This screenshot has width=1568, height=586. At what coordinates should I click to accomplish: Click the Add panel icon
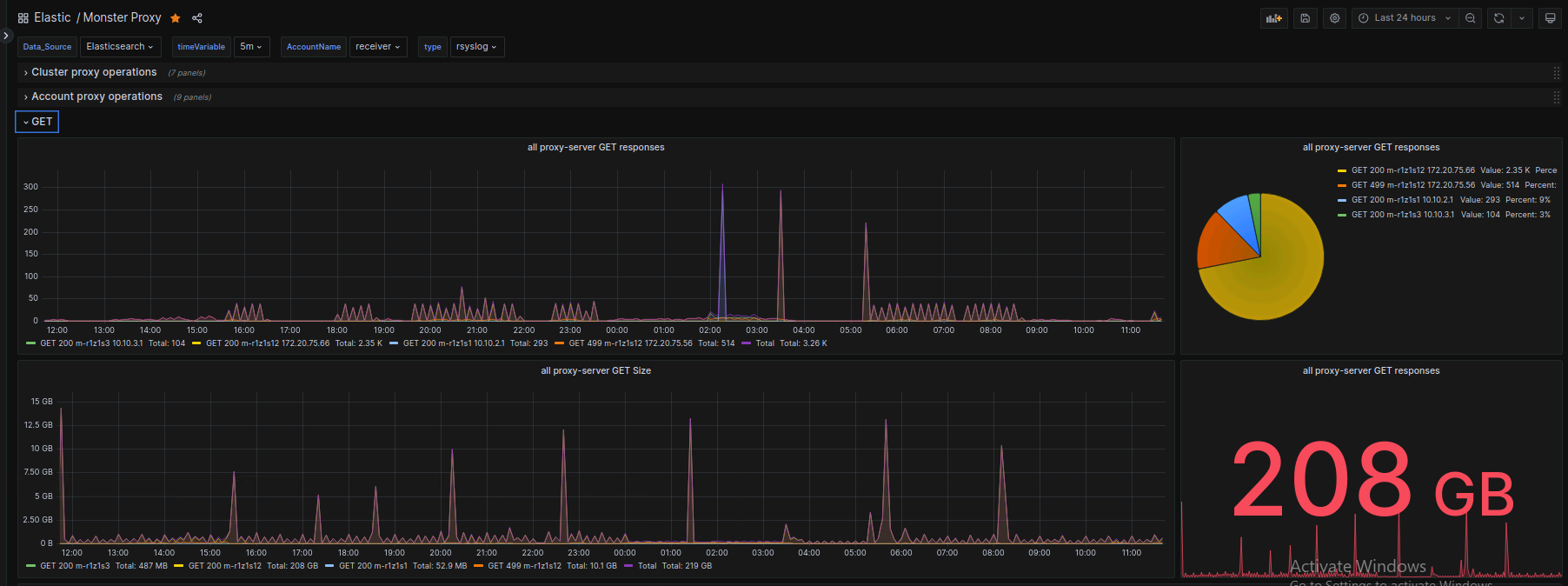click(1274, 18)
